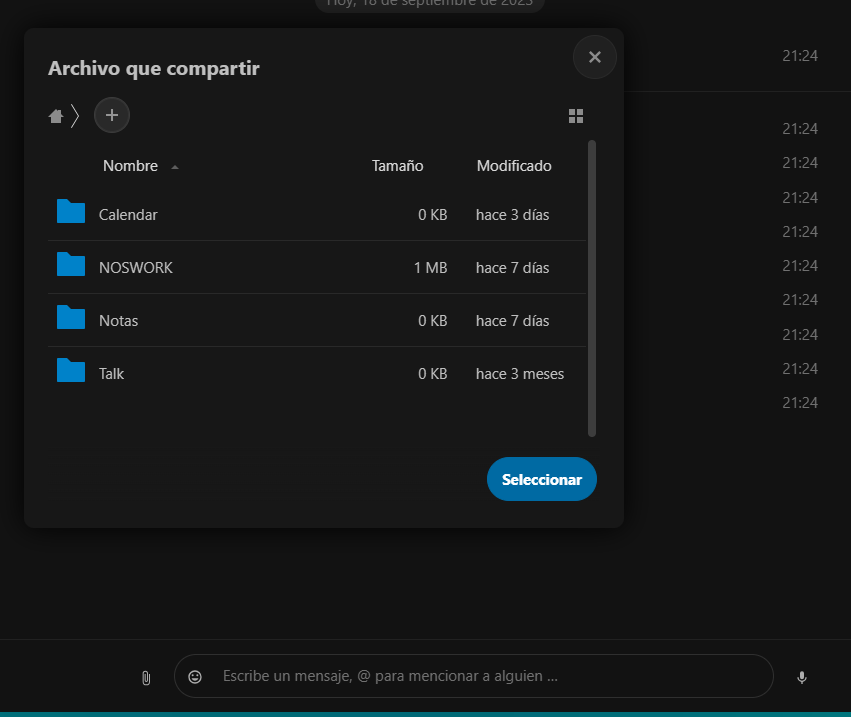Click the Nombre sort arrow indicator
The image size is (851, 717).
point(175,167)
